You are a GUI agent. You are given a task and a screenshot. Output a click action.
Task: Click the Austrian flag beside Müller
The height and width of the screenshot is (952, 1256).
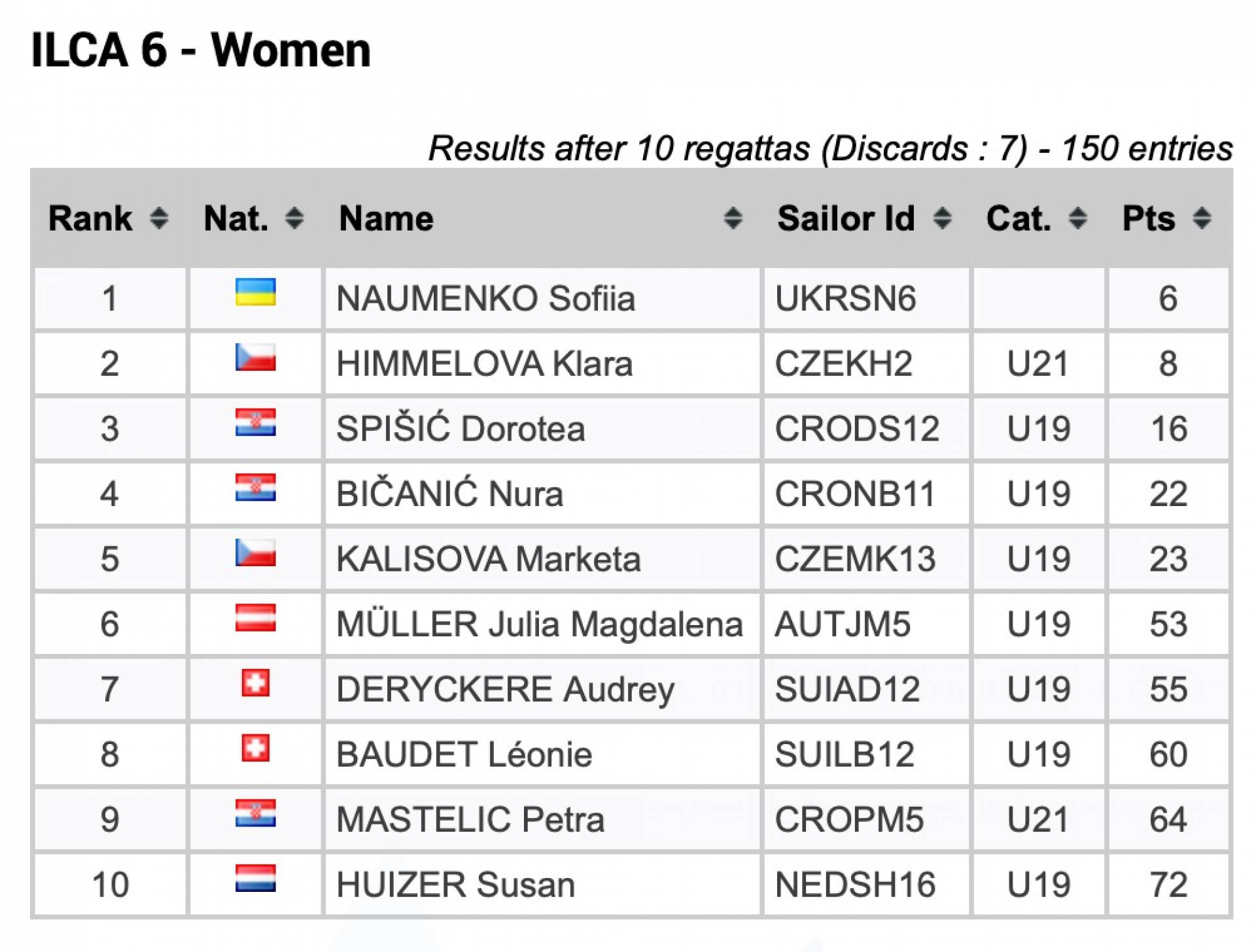(255, 618)
